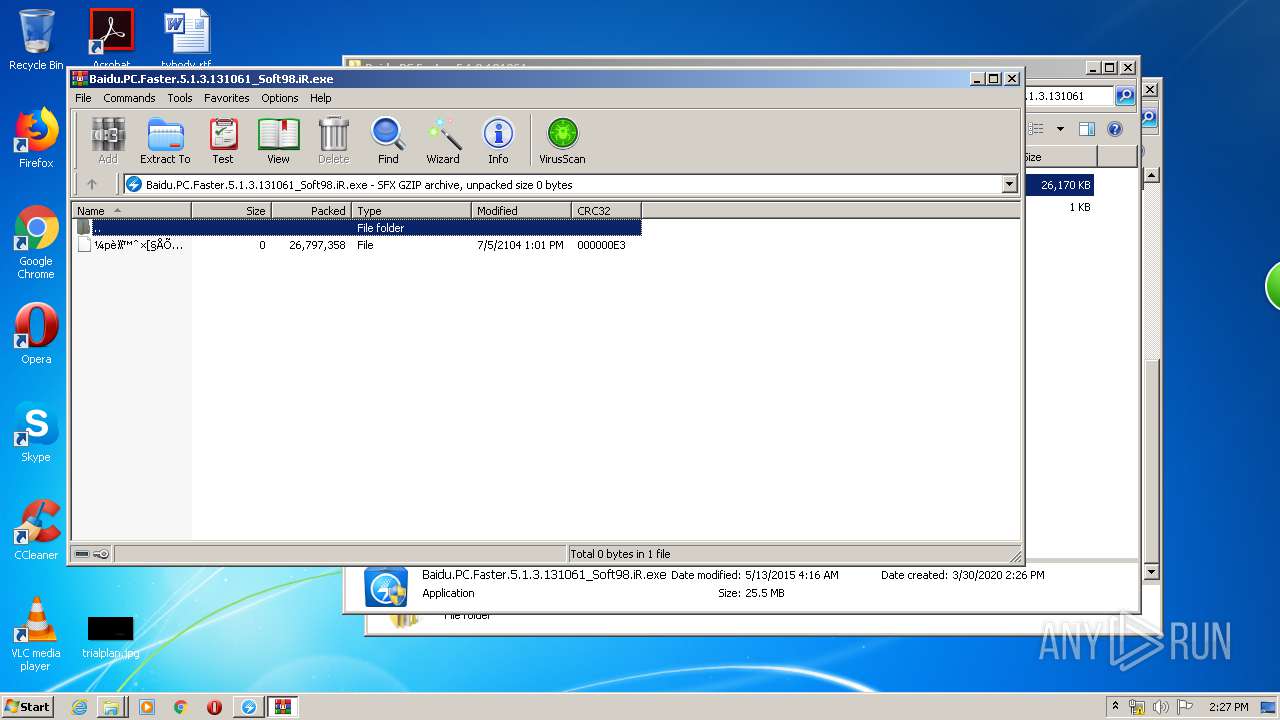
Task: Click network tray icon
Action: point(1137,707)
